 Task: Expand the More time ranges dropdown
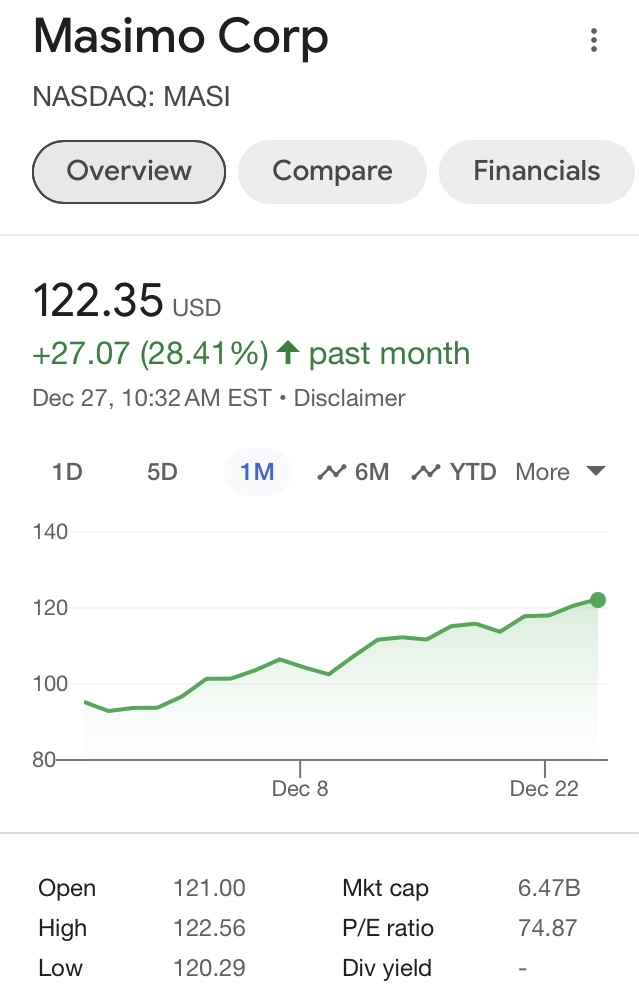[x=560, y=472]
